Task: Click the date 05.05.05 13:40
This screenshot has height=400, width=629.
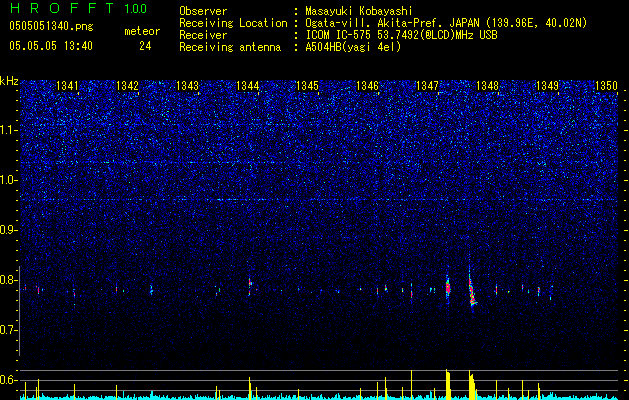Action: pos(51,46)
